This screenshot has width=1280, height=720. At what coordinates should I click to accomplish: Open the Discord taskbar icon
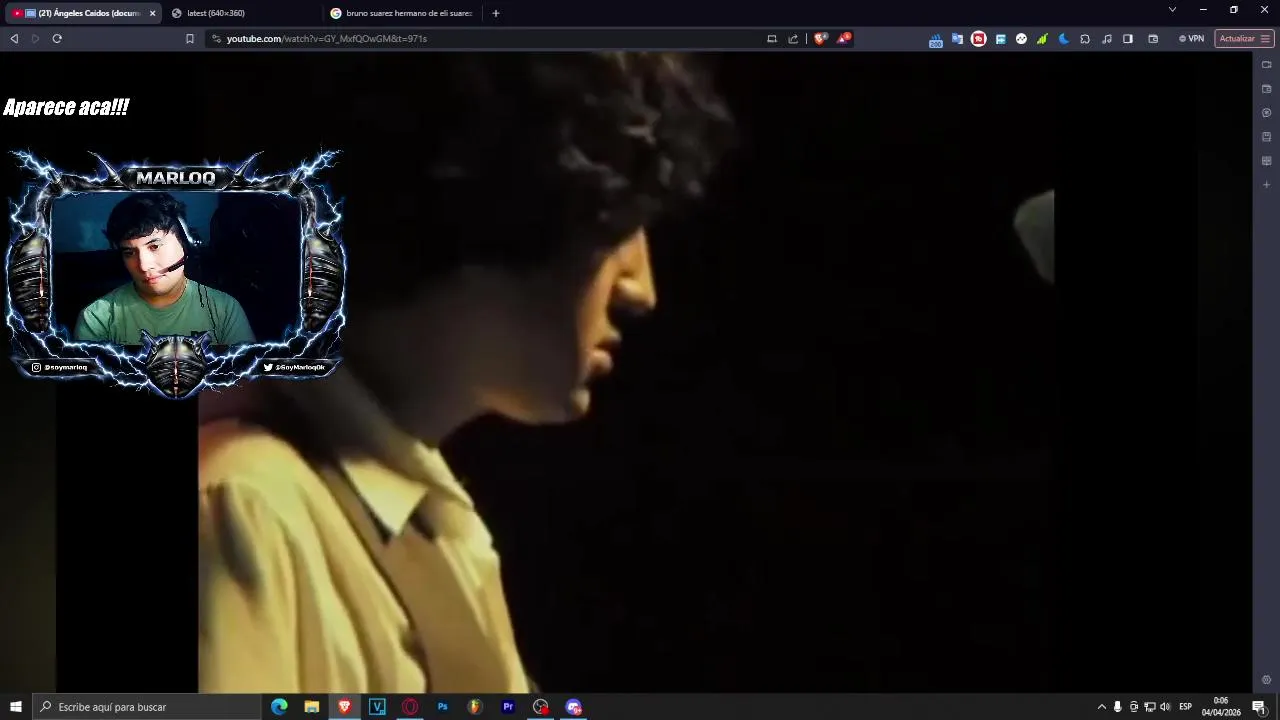coord(574,707)
